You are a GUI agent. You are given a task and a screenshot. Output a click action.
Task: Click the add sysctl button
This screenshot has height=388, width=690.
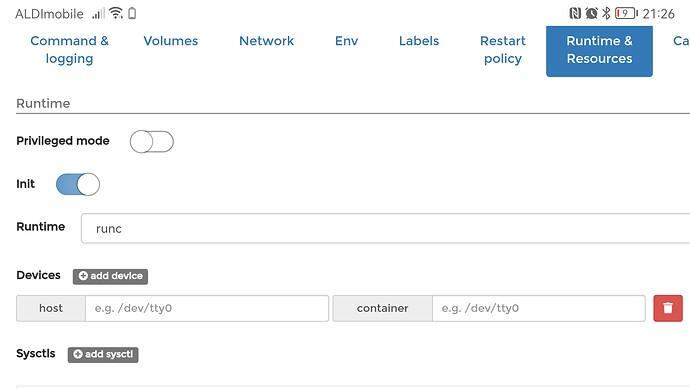(103, 355)
